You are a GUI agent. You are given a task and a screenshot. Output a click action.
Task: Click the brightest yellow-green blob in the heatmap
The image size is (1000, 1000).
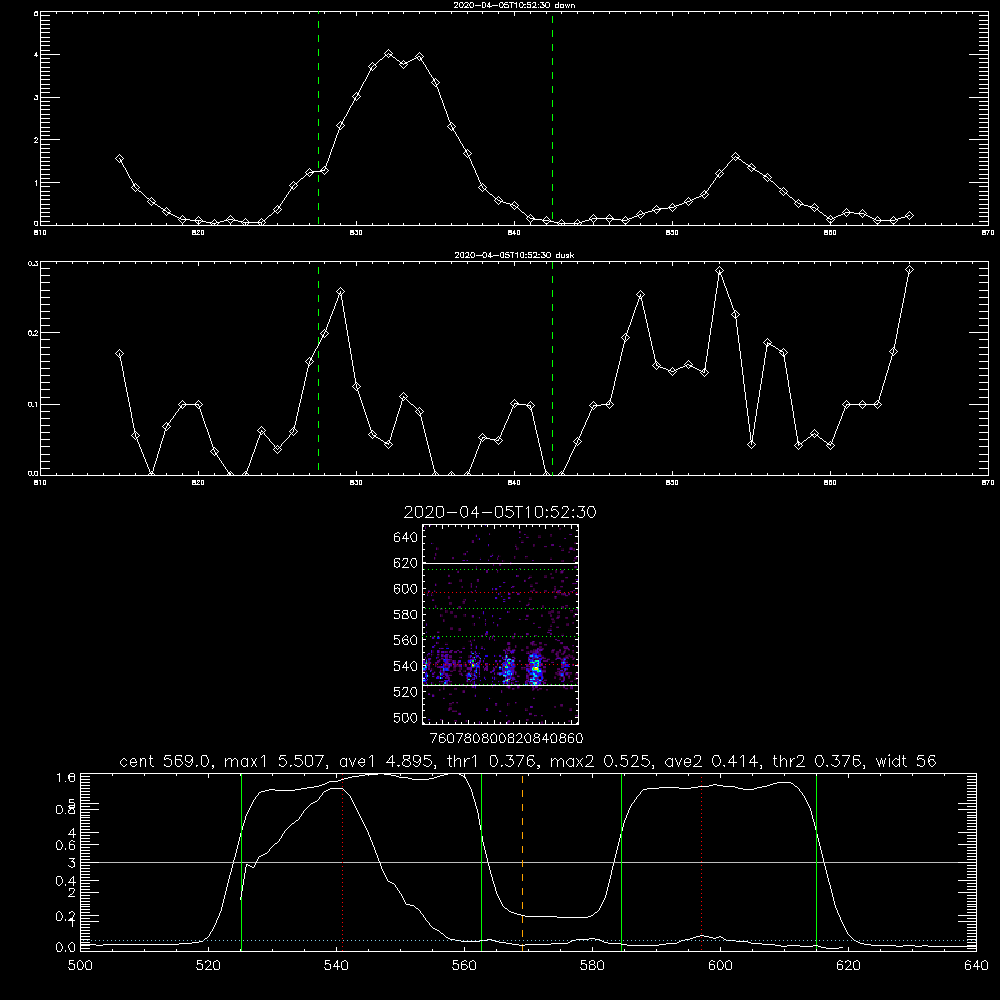coord(536,668)
